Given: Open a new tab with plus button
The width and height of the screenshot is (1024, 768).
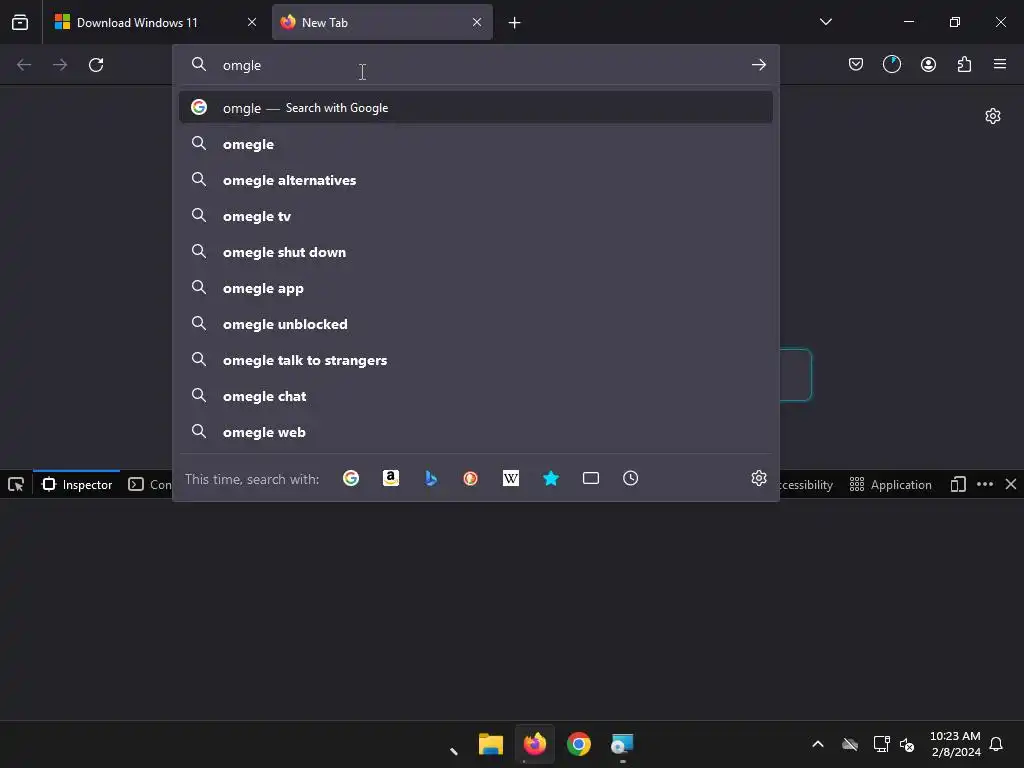Looking at the screenshot, I should pos(515,23).
